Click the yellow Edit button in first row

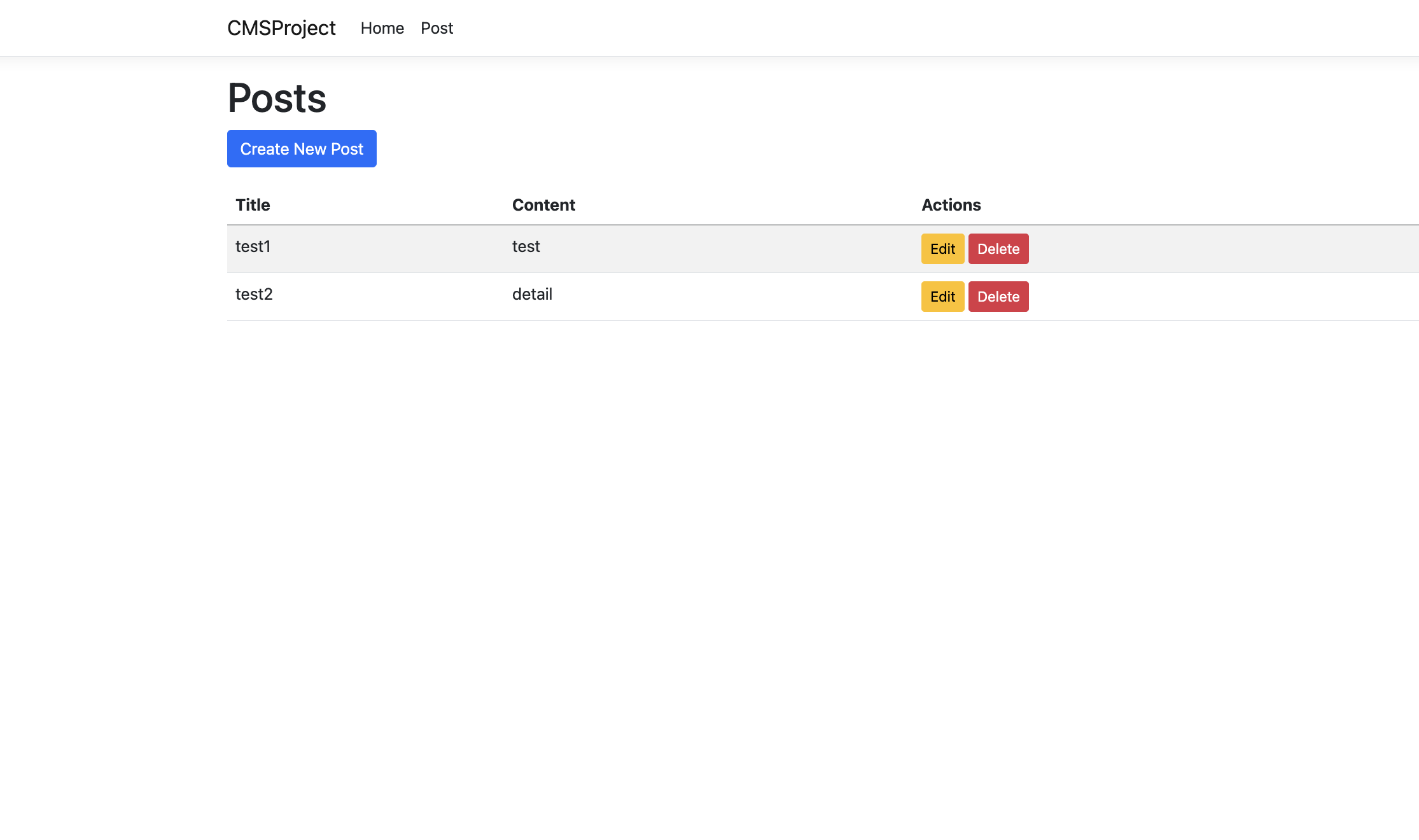pos(942,249)
